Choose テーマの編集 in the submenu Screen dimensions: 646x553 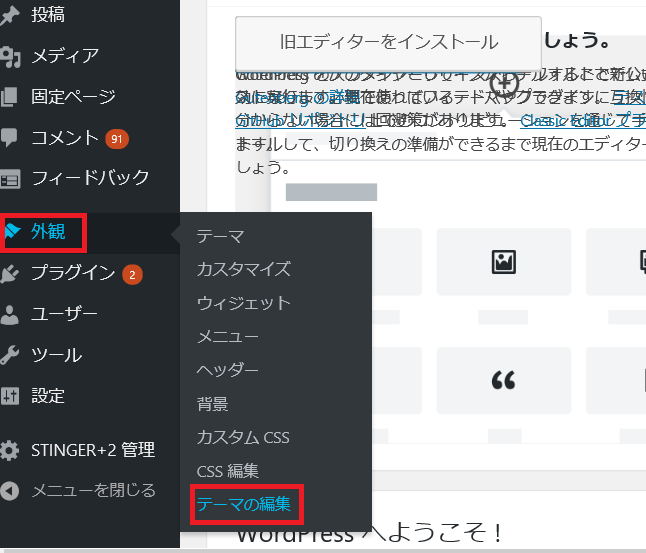tap(244, 504)
